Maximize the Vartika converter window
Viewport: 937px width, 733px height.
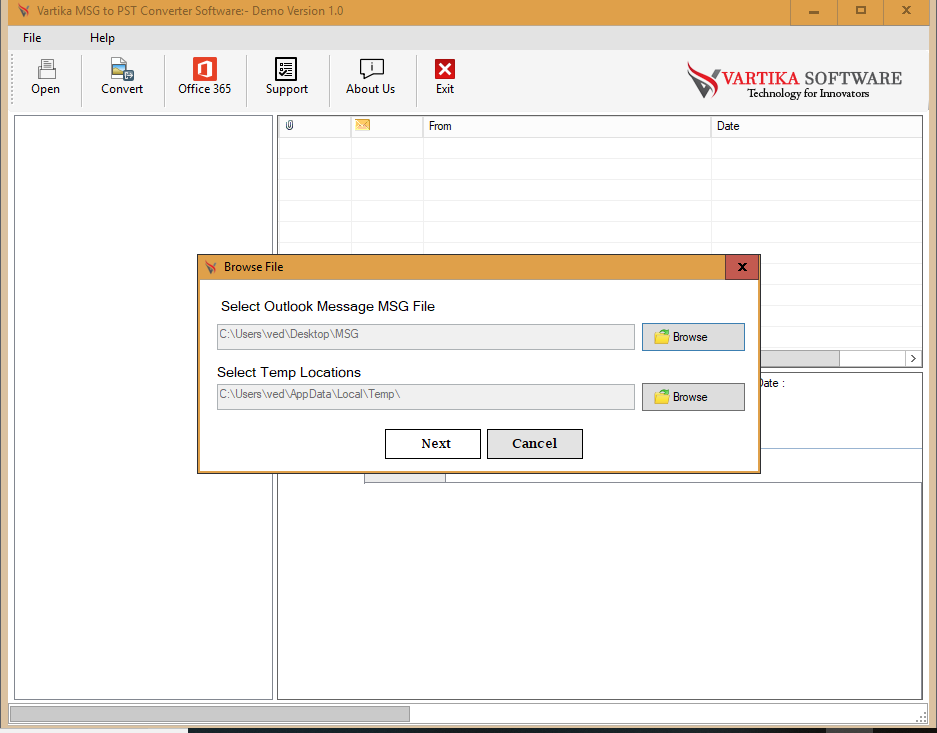coord(861,11)
